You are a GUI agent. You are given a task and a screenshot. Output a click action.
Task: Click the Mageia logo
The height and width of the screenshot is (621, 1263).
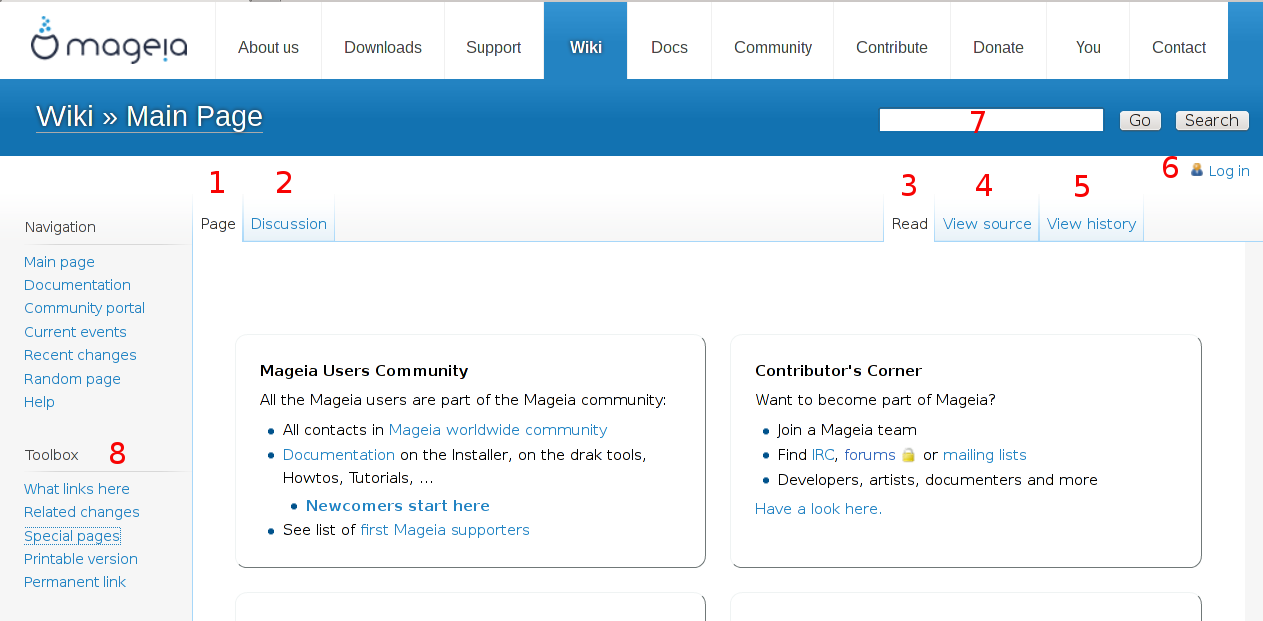pos(109,41)
